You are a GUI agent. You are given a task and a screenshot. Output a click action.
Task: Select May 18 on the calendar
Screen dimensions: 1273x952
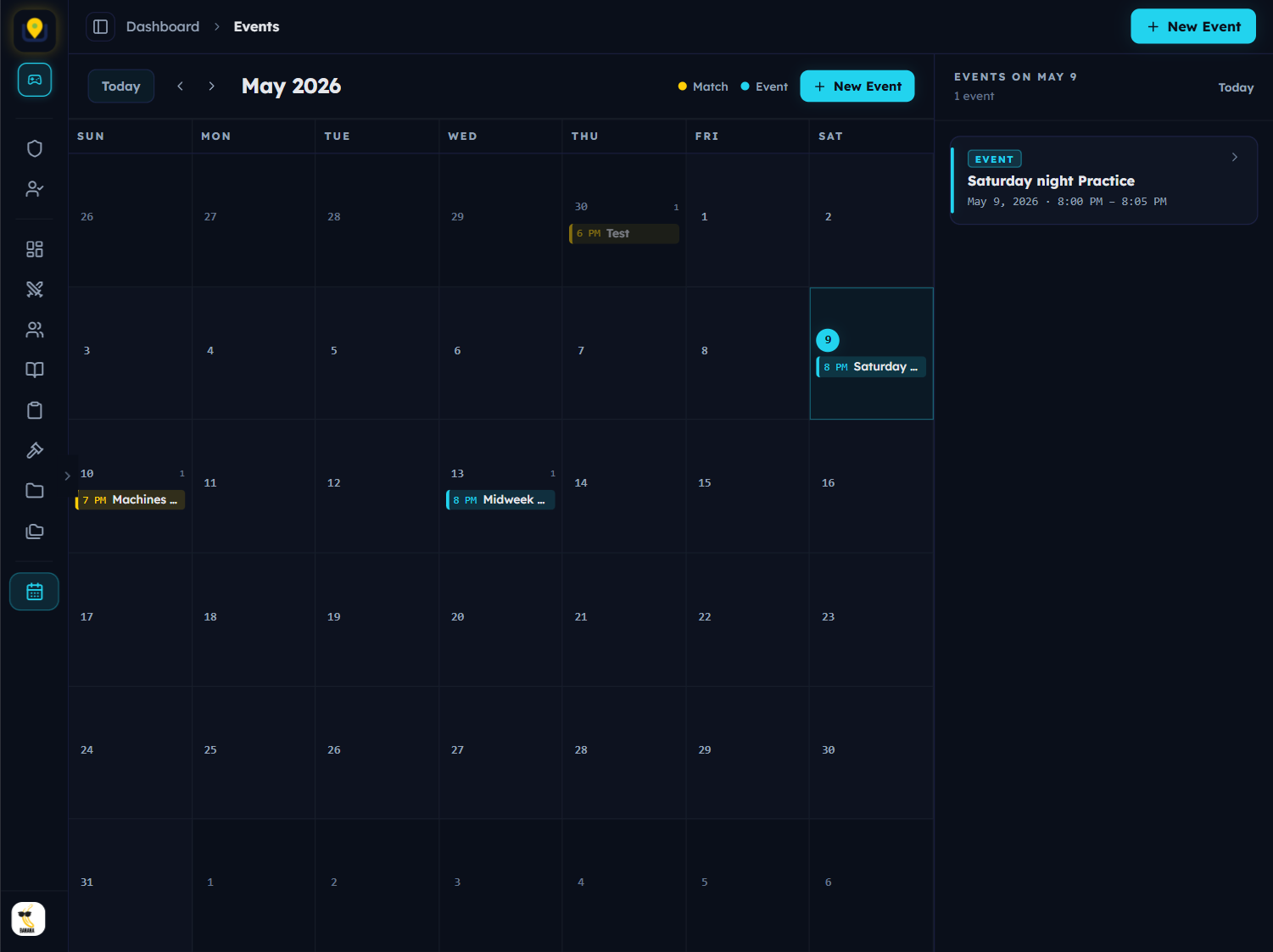point(254,620)
